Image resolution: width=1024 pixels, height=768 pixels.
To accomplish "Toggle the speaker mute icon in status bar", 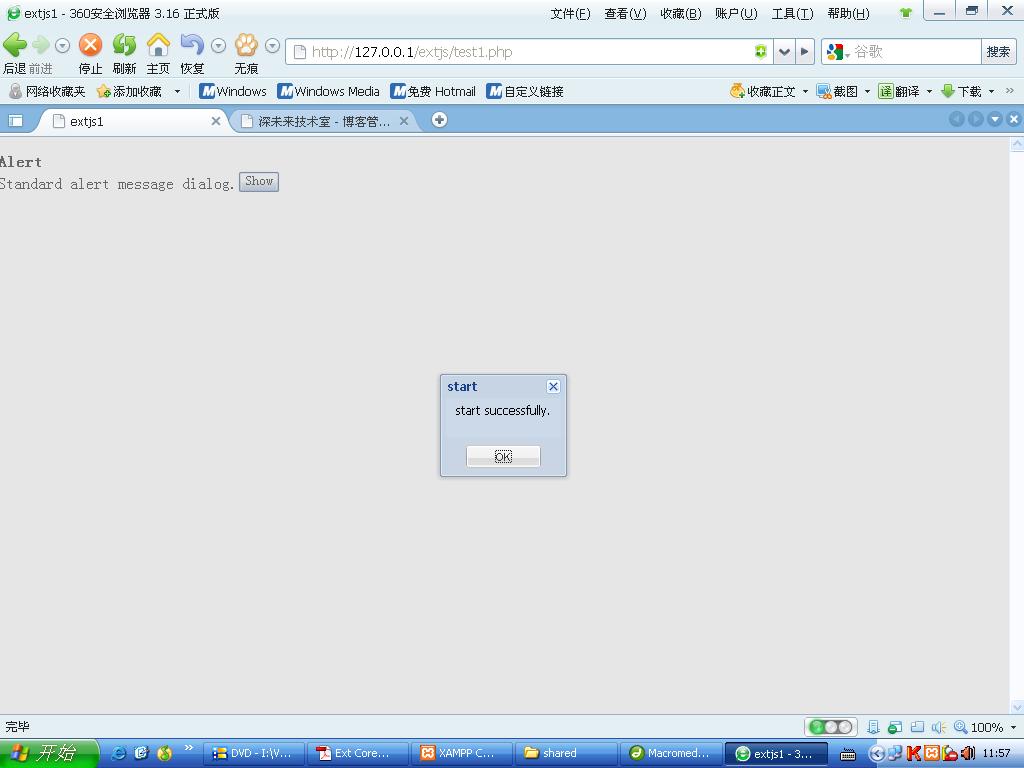I will tap(939, 727).
